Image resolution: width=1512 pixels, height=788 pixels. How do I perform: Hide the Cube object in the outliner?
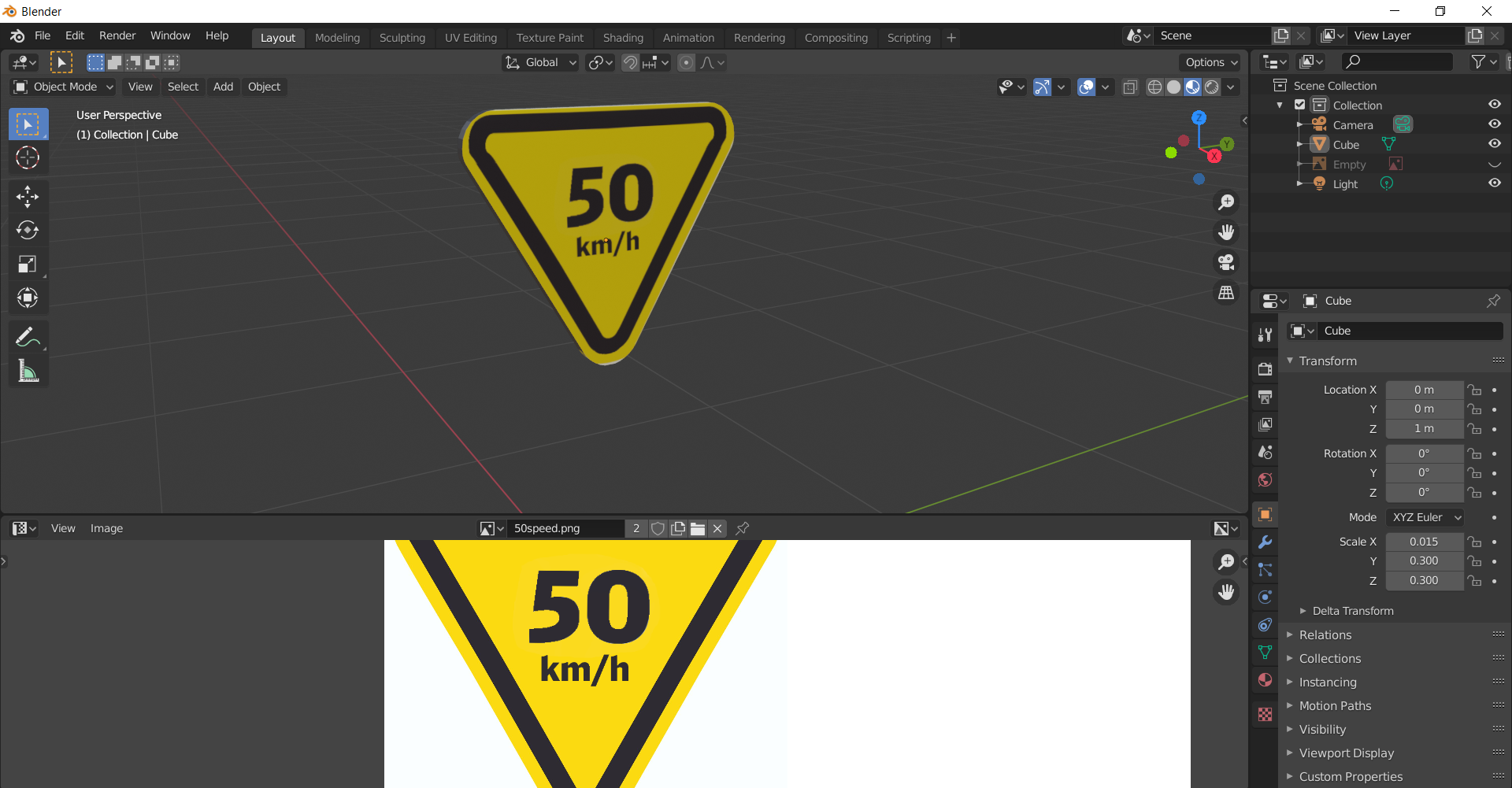1494,144
